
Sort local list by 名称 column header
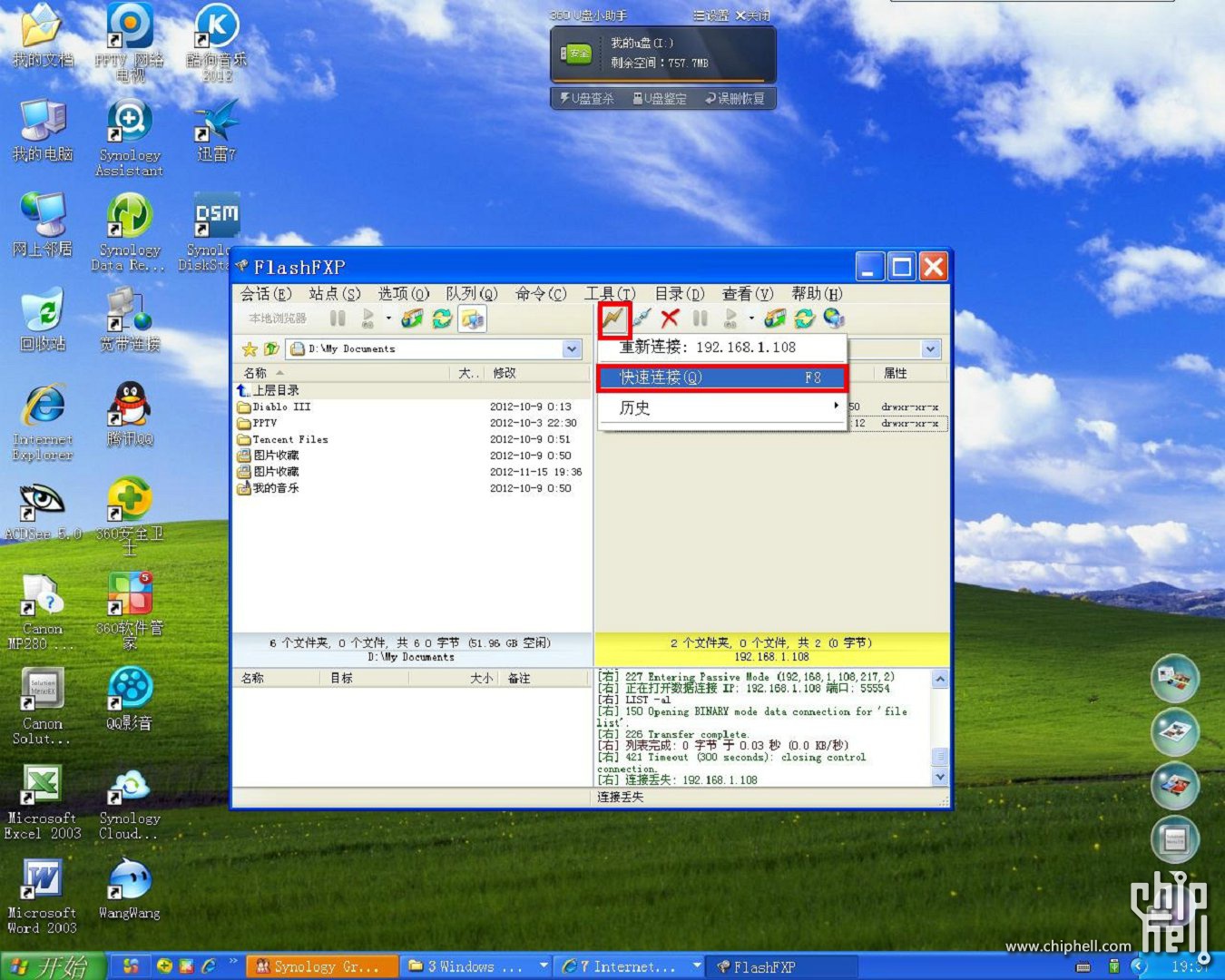click(x=341, y=373)
